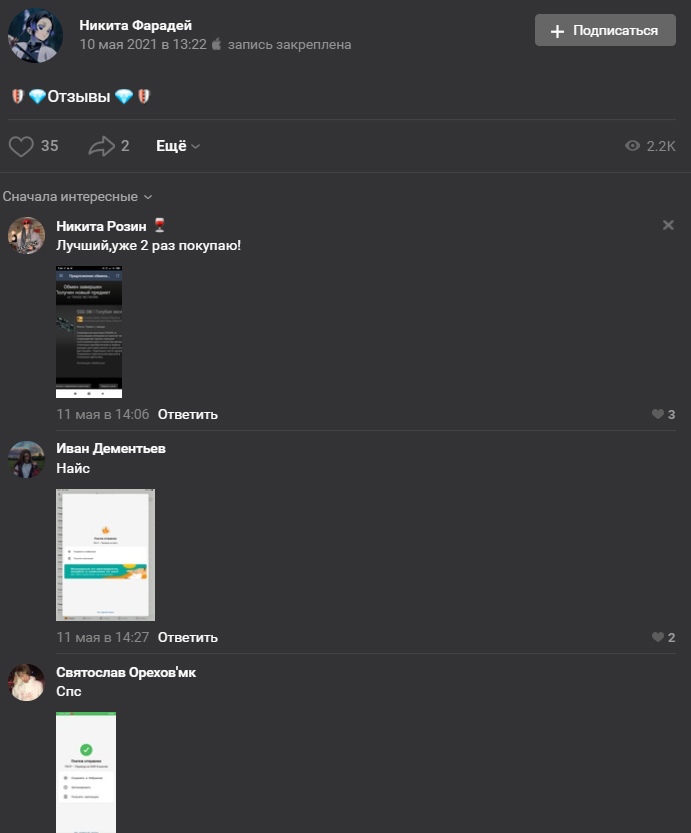This screenshot has width=691, height=833.
Task: Reply to Никита Розин's comment
Action: point(187,414)
